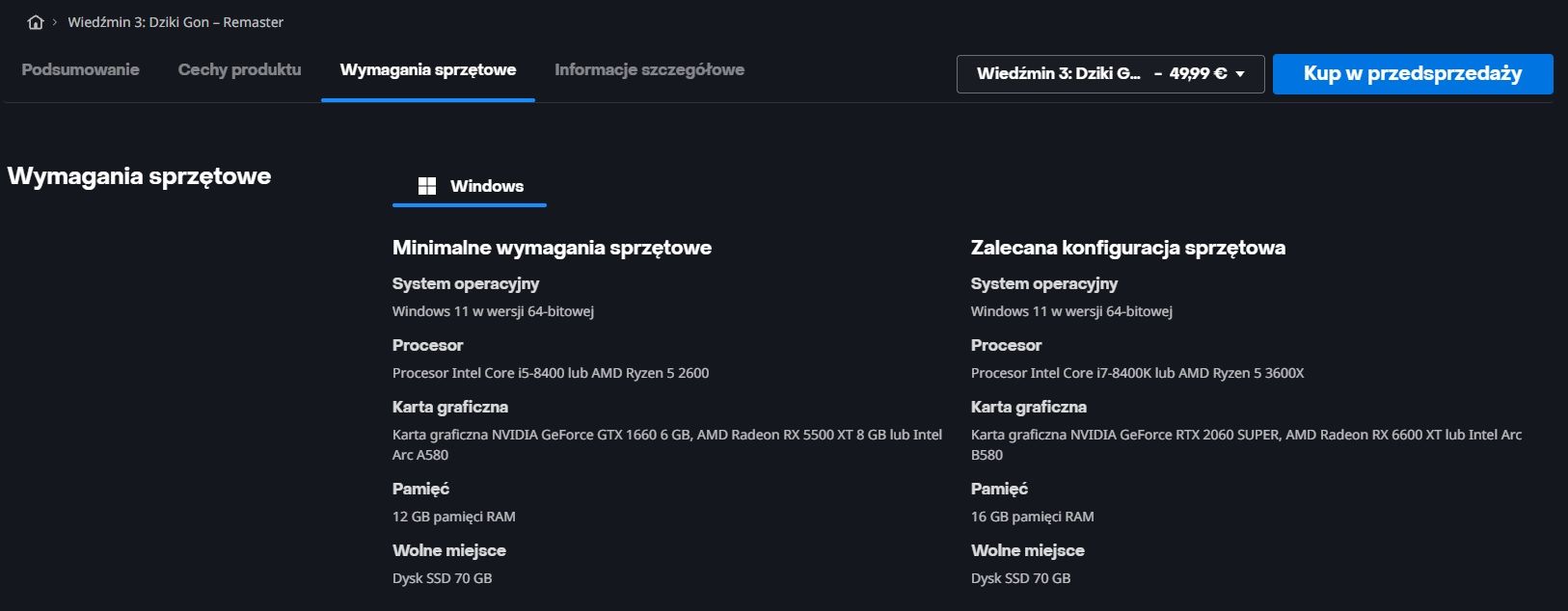Click the Wymagania sprzętowe section heading
Screen dimensions: 1568x611
(x=139, y=176)
